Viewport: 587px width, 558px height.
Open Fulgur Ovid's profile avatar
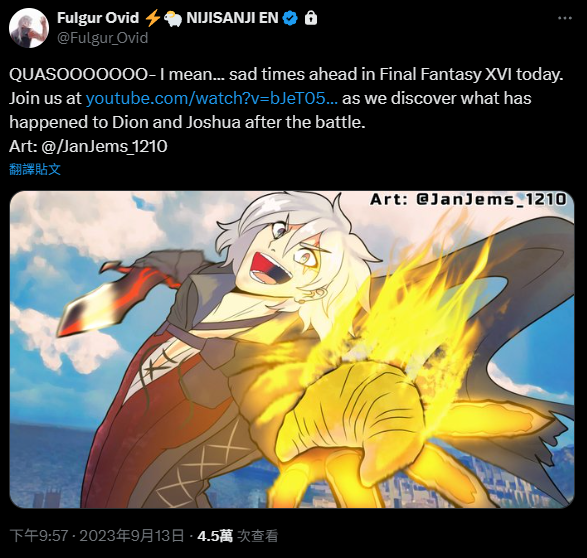29,28
